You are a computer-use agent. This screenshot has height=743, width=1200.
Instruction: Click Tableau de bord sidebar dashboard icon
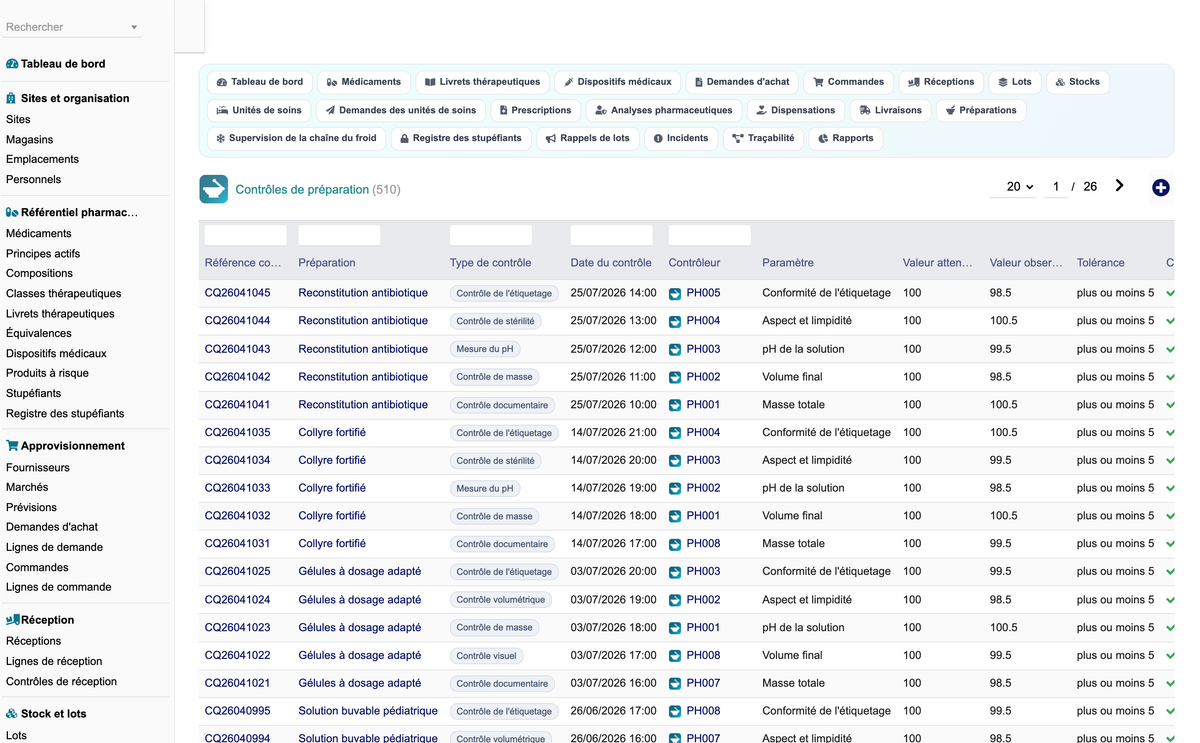pyautogui.click(x=12, y=64)
